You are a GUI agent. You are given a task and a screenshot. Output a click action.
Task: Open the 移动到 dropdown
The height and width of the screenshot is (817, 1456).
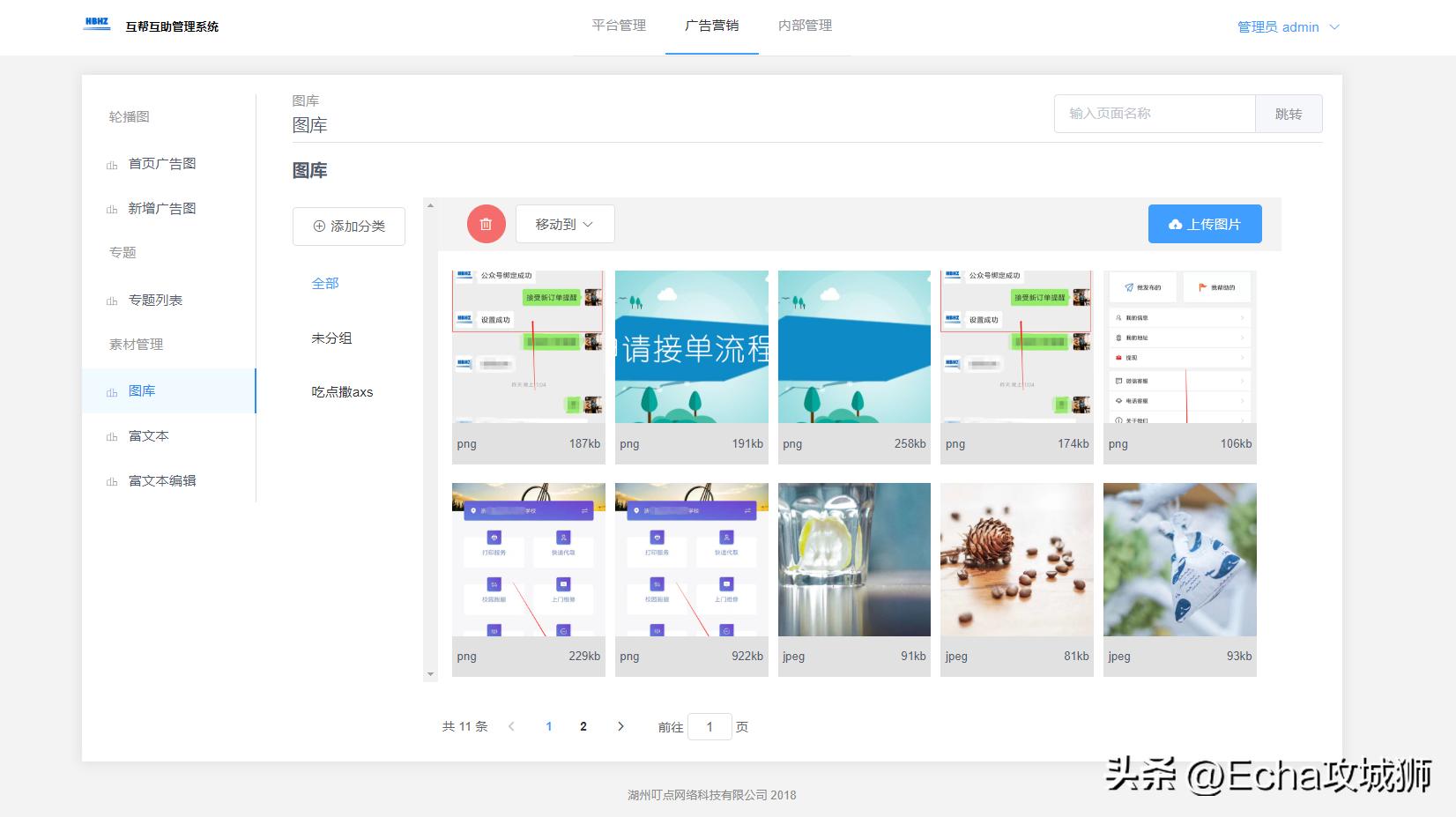pos(564,224)
